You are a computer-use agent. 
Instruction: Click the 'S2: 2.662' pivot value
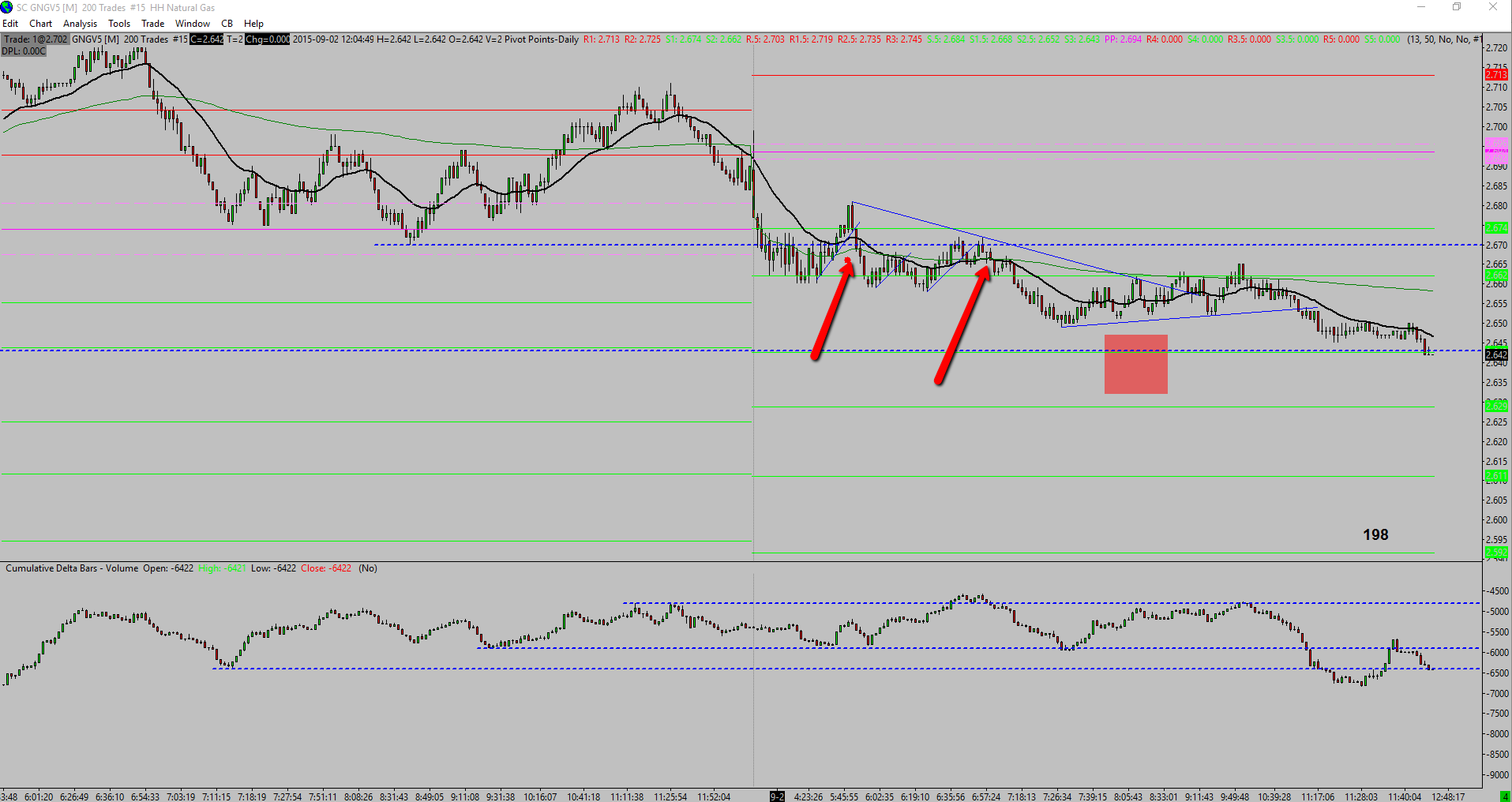coord(723,39)
